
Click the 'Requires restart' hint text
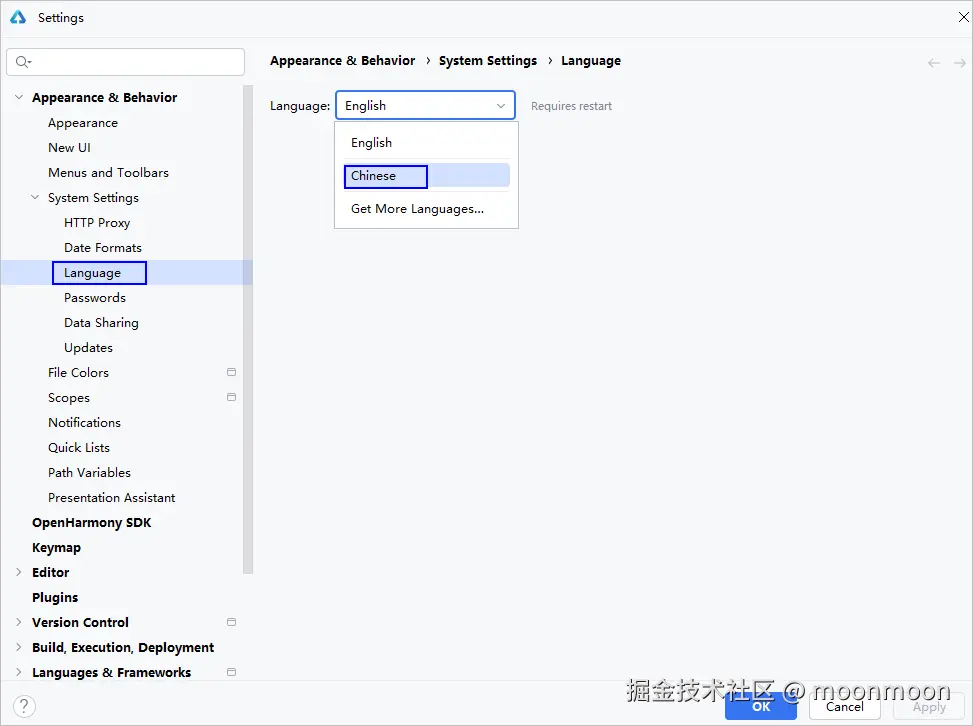point(571,106)
